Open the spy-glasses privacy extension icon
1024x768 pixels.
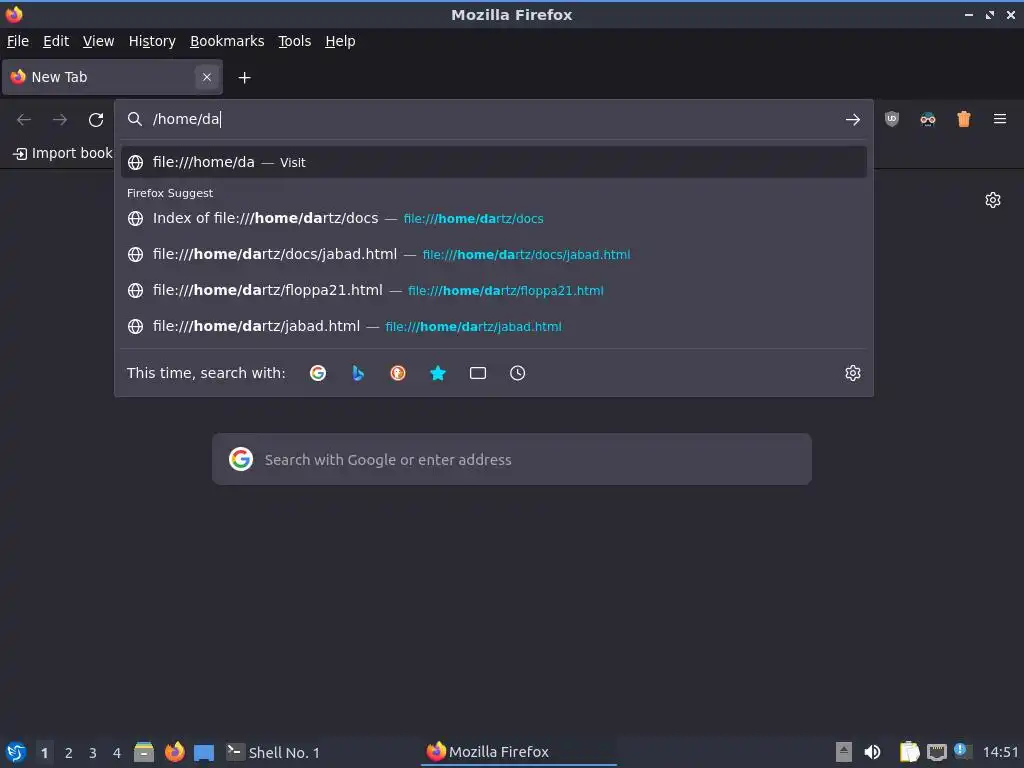927,119
